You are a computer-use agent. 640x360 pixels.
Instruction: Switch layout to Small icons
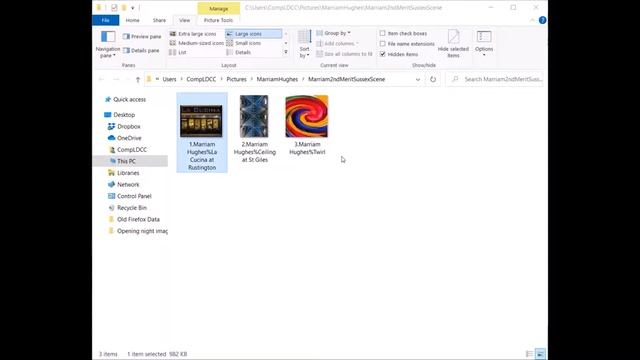click(x=244, y=43)
